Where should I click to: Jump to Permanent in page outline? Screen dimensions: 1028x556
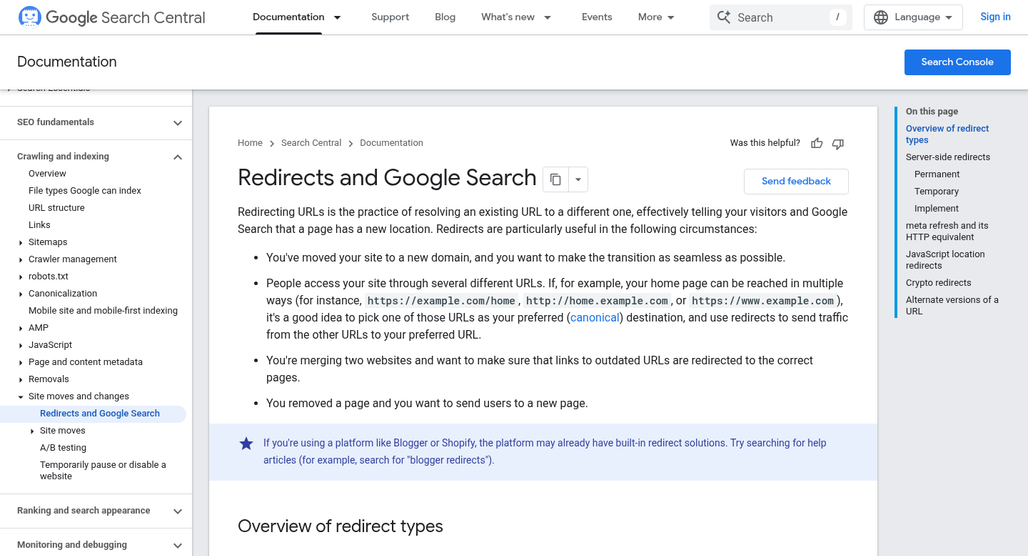[x=937, y=174]
